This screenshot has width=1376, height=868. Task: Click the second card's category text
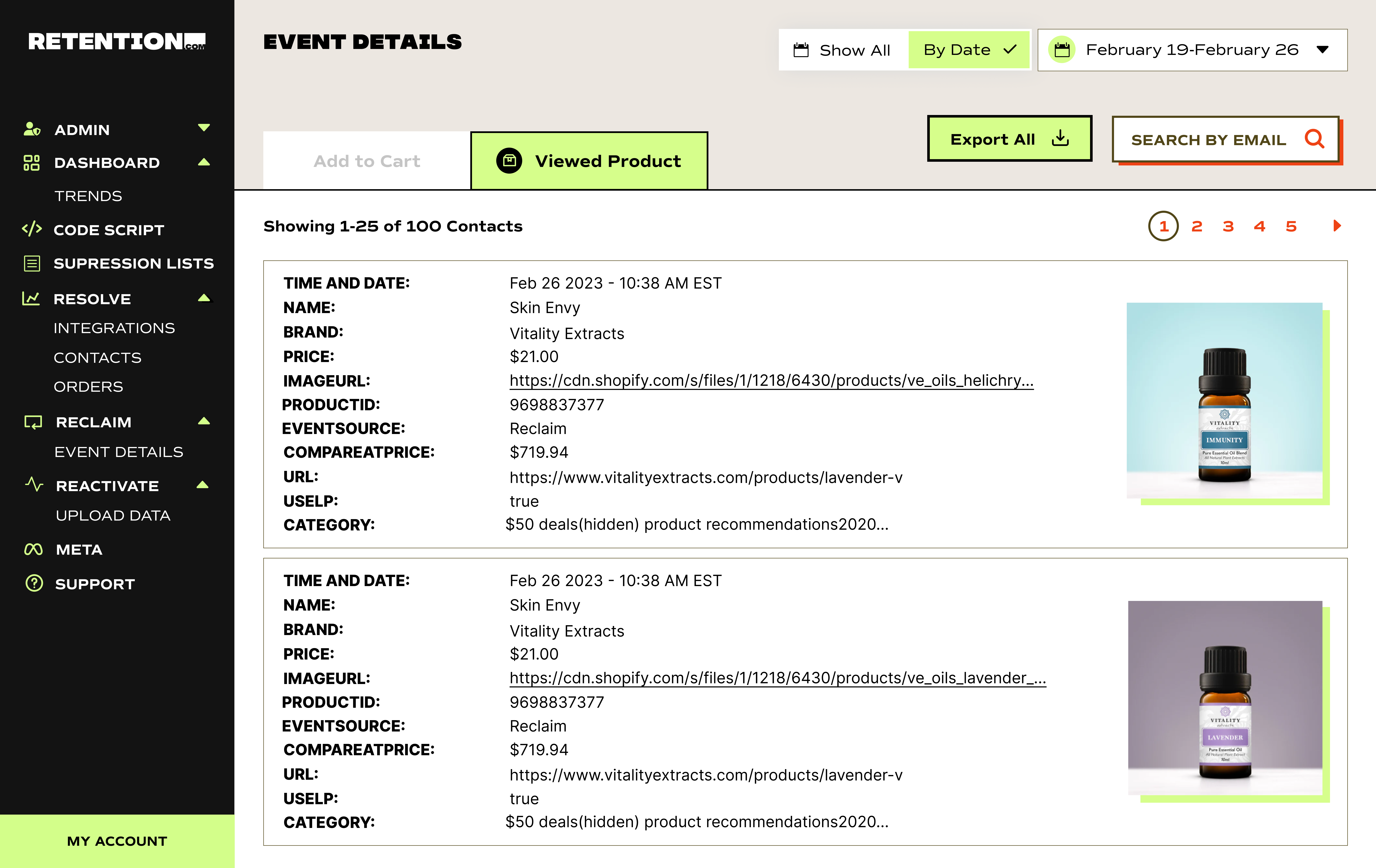coord(697,822)
